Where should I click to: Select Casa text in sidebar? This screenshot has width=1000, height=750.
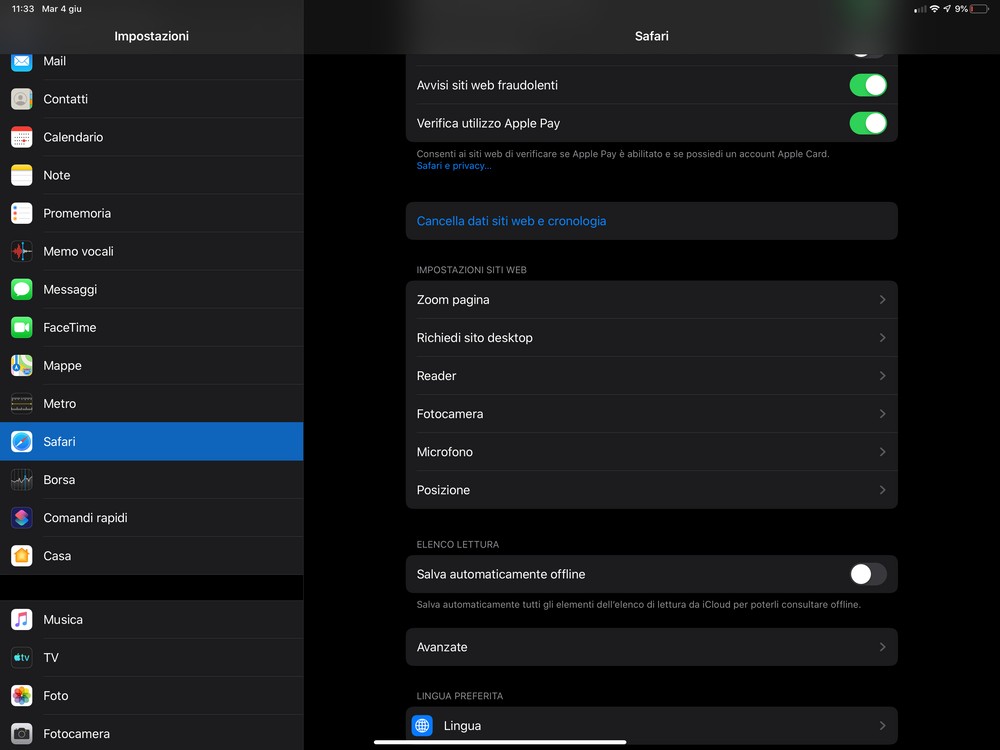click(x=57, y=556)
